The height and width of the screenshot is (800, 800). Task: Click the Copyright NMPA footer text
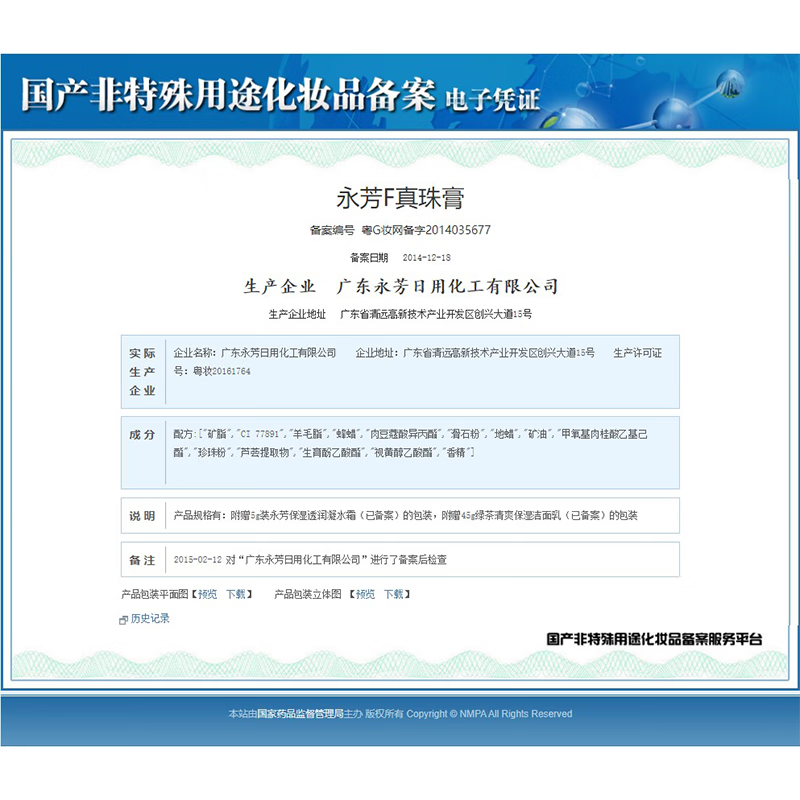(489, 714)
